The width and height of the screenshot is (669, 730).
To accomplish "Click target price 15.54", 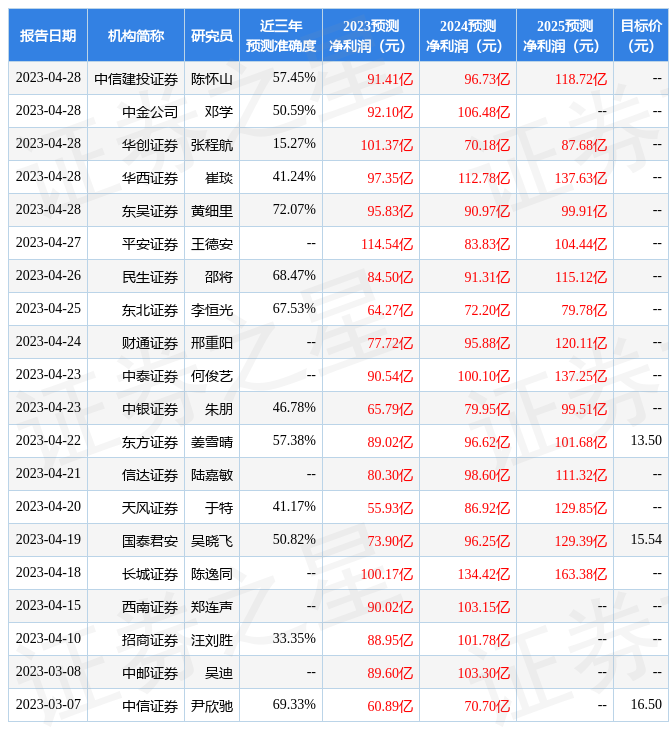I will tap(646, 540).
